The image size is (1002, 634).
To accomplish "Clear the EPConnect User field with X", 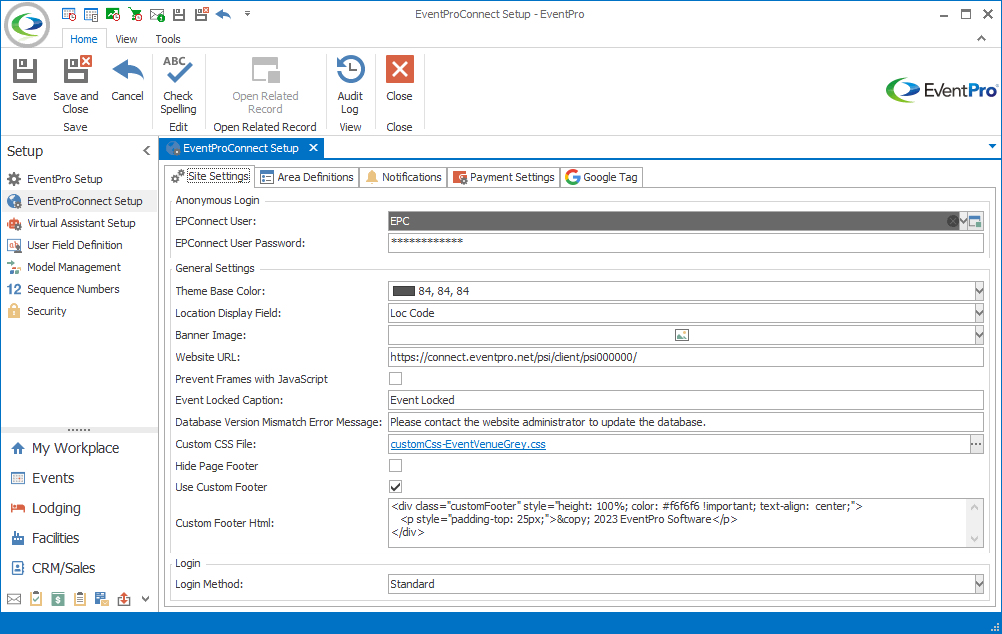I will [x=952, y=221].
